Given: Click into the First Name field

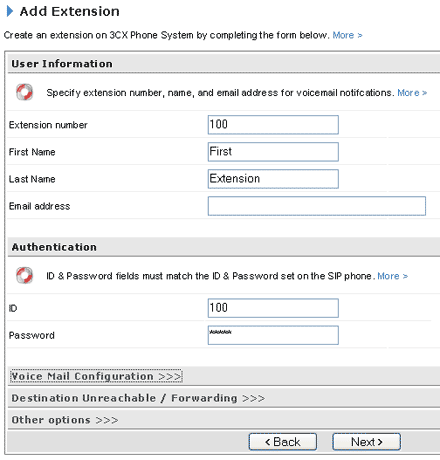Looking at the screenshot, I should pos(273,152).
